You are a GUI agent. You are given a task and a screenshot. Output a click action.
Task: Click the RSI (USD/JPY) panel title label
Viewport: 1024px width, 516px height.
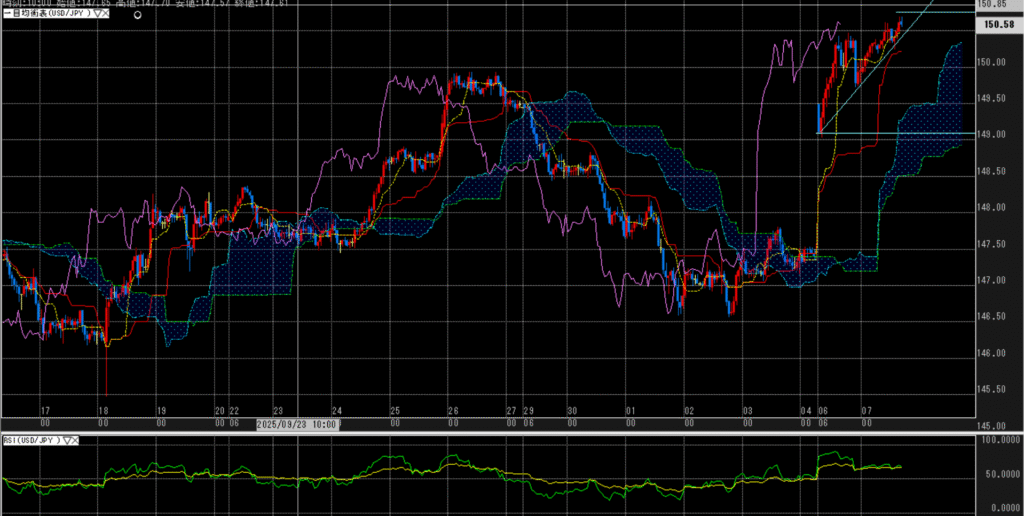tap(30, 440)
